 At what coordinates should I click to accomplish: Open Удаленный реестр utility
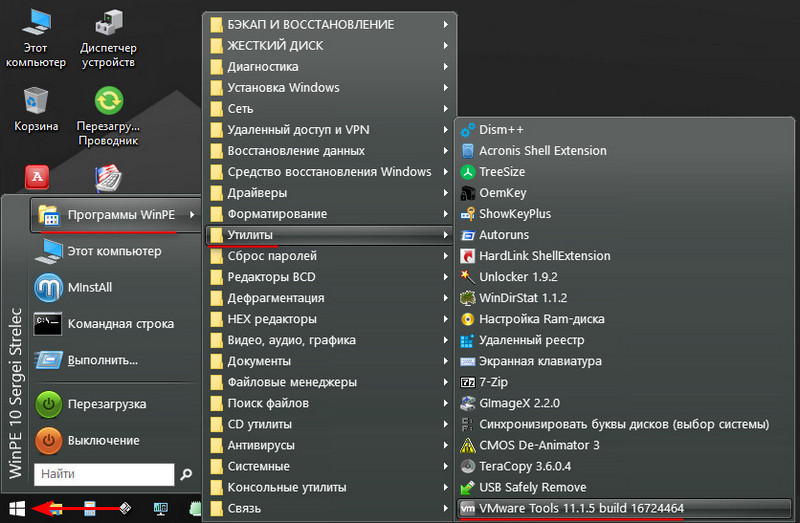tap(624, 340)
